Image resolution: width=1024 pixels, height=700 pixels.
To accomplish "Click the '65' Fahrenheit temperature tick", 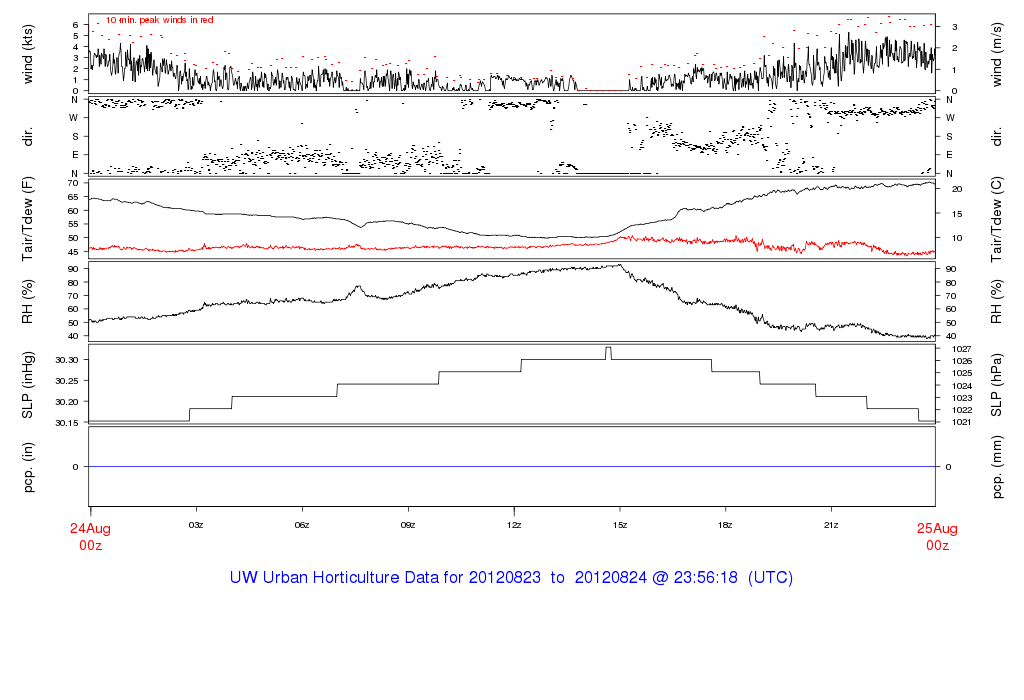I will point(73,197).
